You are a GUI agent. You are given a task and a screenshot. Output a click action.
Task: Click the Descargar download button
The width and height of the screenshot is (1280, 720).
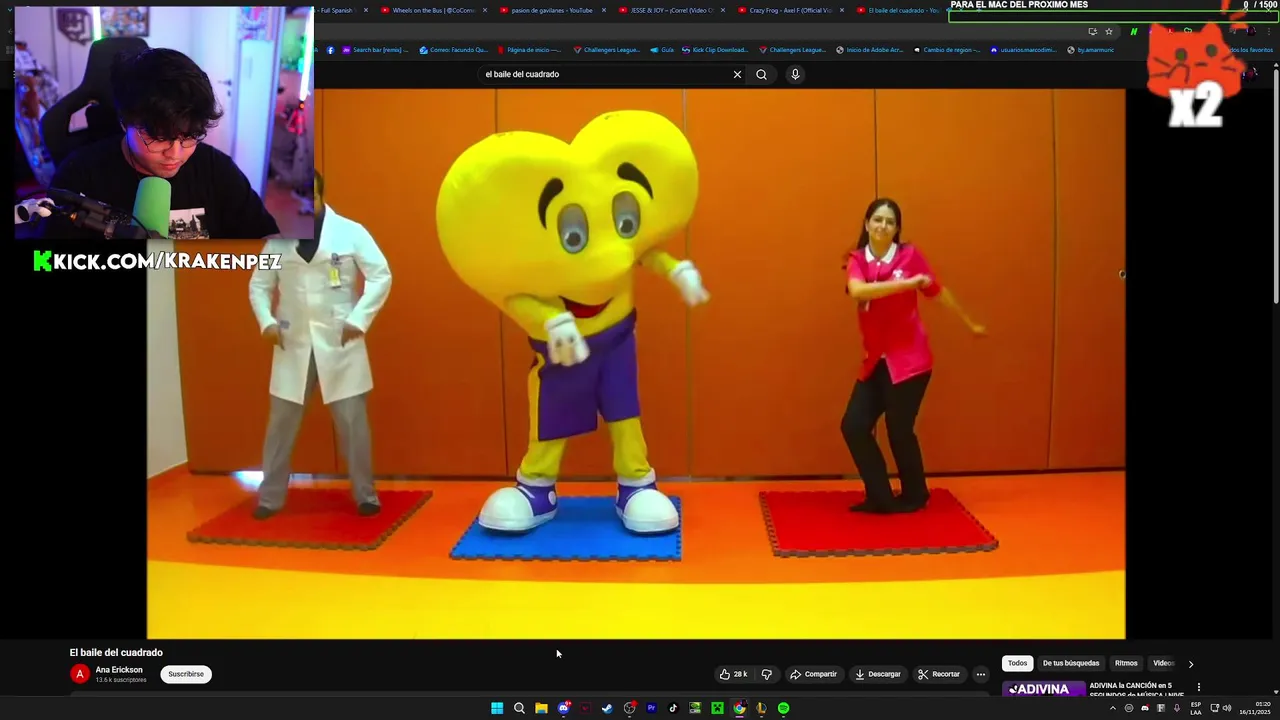pyautogui.click(x=878, y=674)
